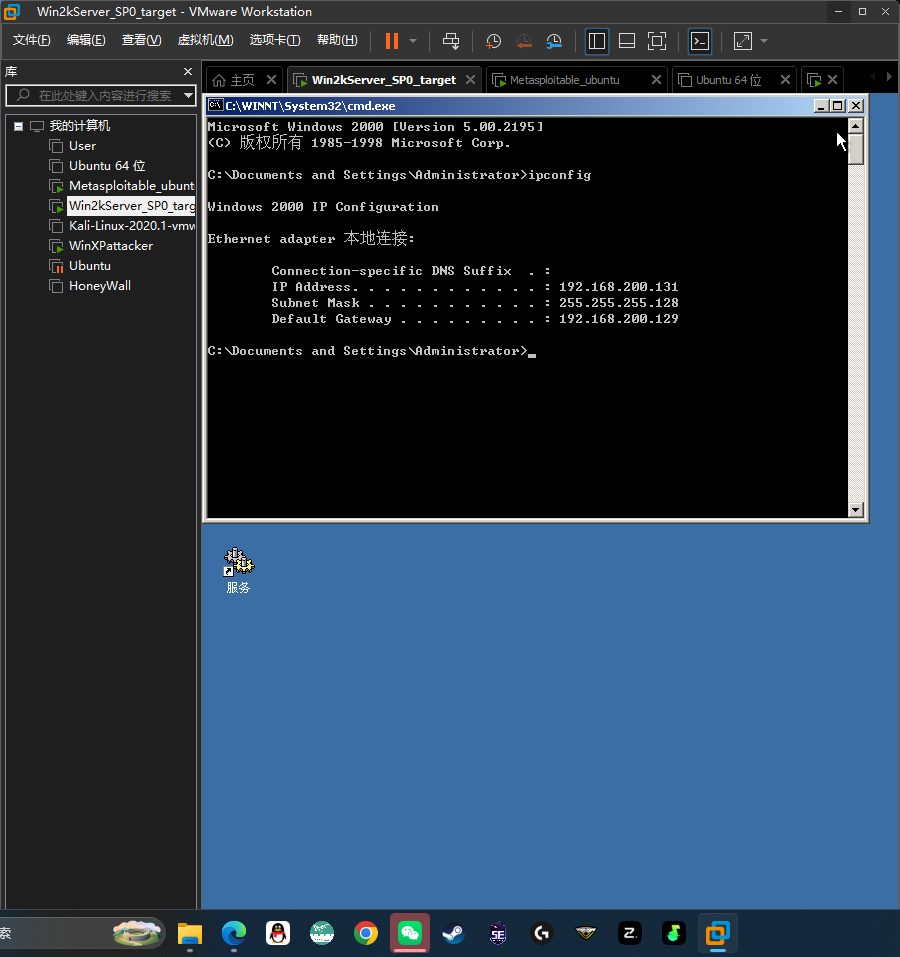Select HoneyWall in library
Screen dimensions: 900x957
(99, 286)
